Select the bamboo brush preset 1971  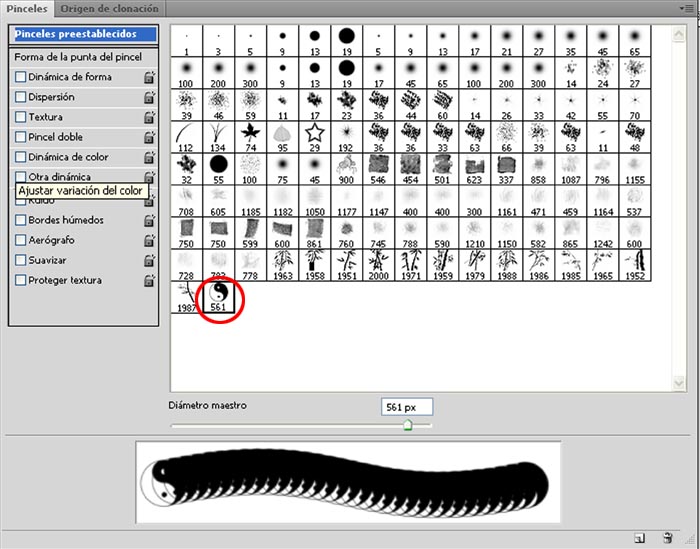pyautogui.click(x=411, y=265)
